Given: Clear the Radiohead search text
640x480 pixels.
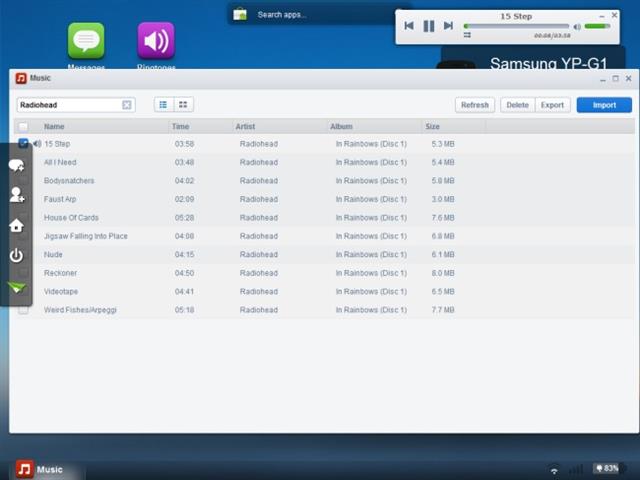Looking at the screenshot, I should click(x=127, y=105).
